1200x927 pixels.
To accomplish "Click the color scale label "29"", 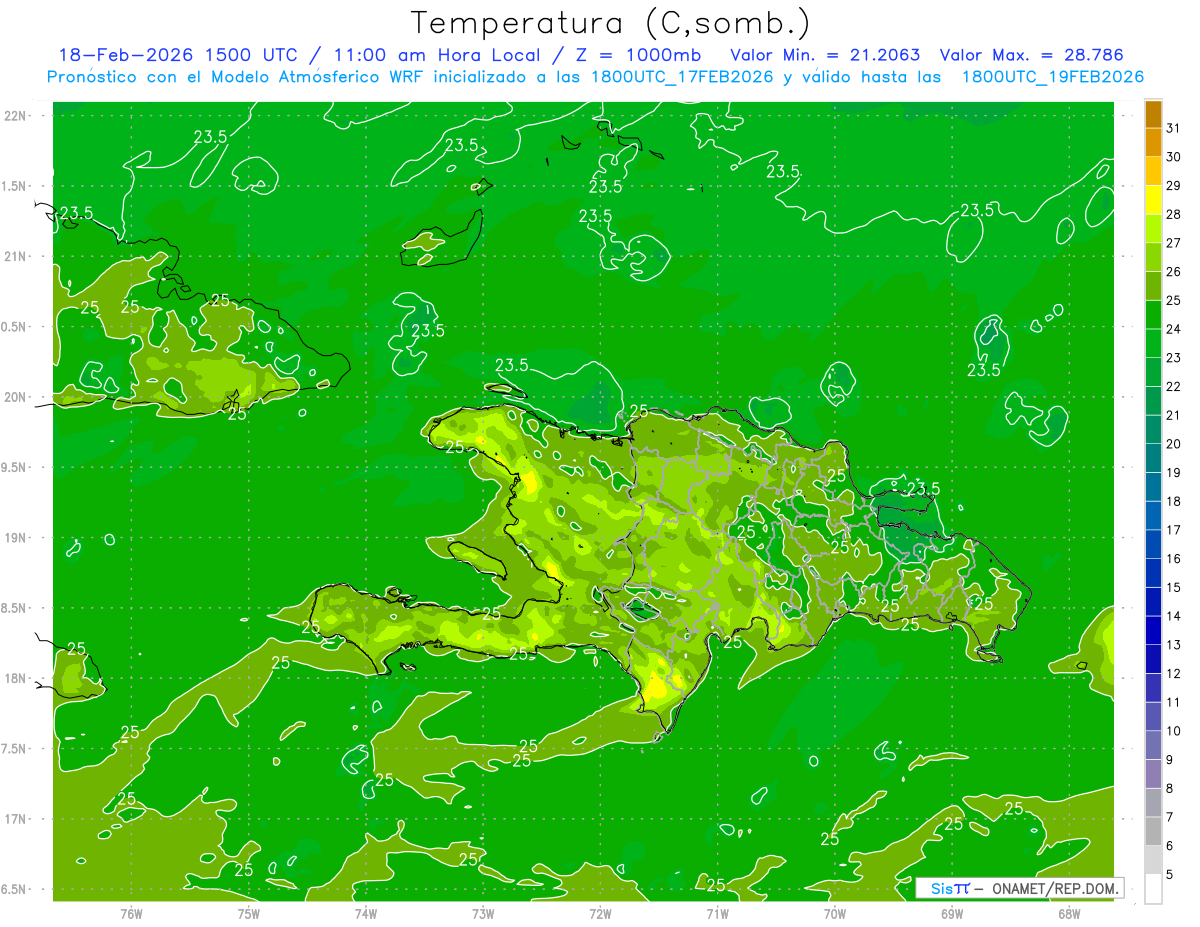I will click(x=1174, y=186).
